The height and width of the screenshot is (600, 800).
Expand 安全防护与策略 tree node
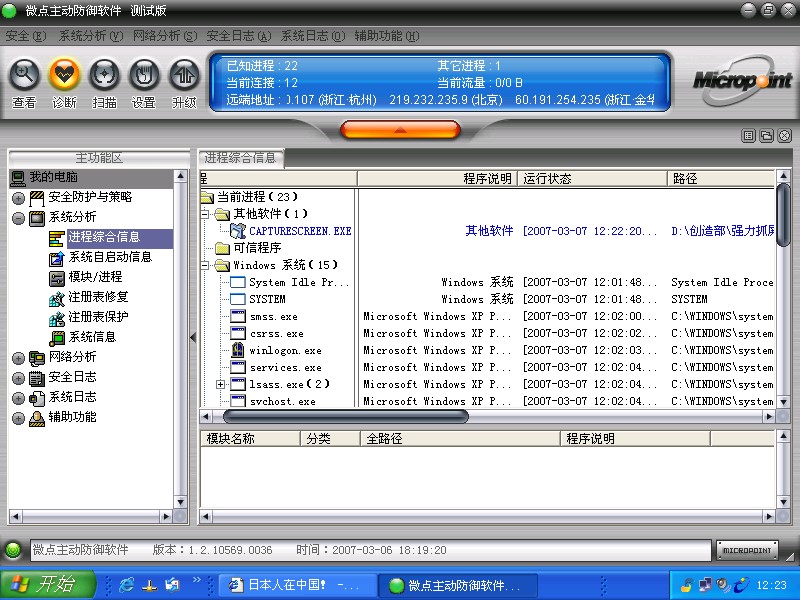pos(18,198)
